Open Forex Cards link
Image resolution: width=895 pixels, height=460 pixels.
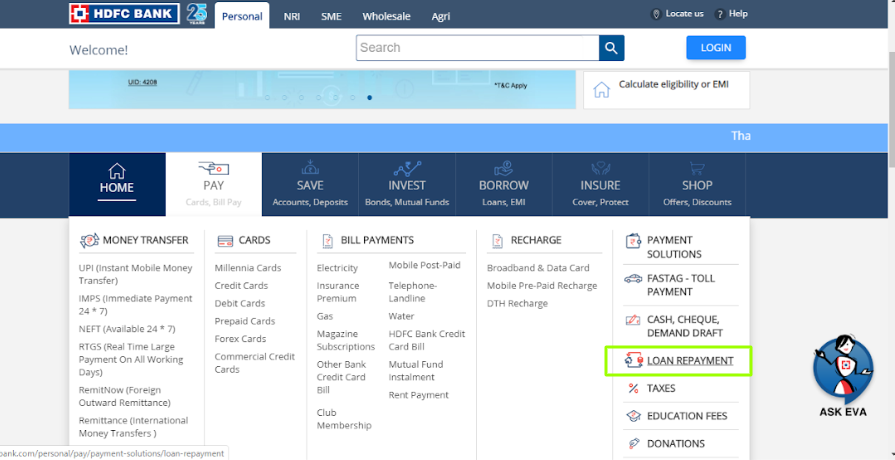[x=240, y=339]
